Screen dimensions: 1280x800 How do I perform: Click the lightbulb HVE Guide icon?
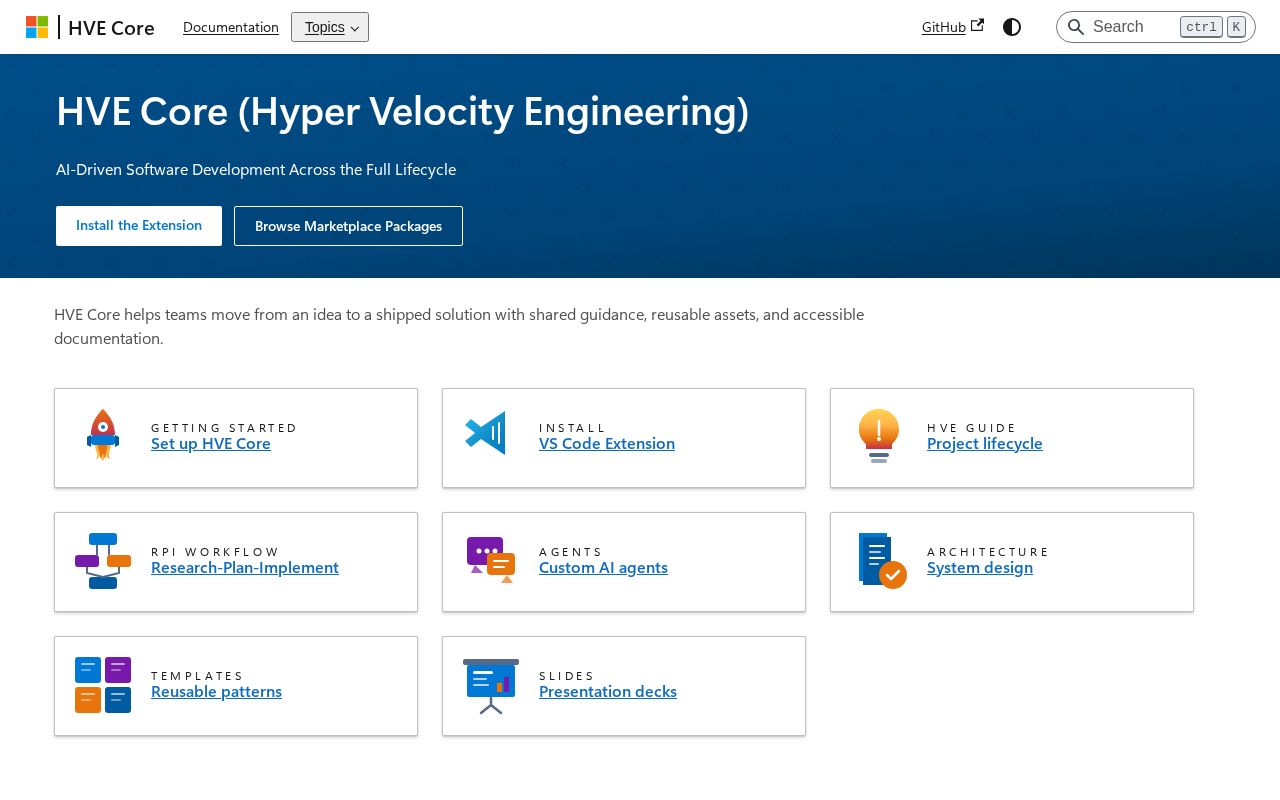[x=879, y=436]
